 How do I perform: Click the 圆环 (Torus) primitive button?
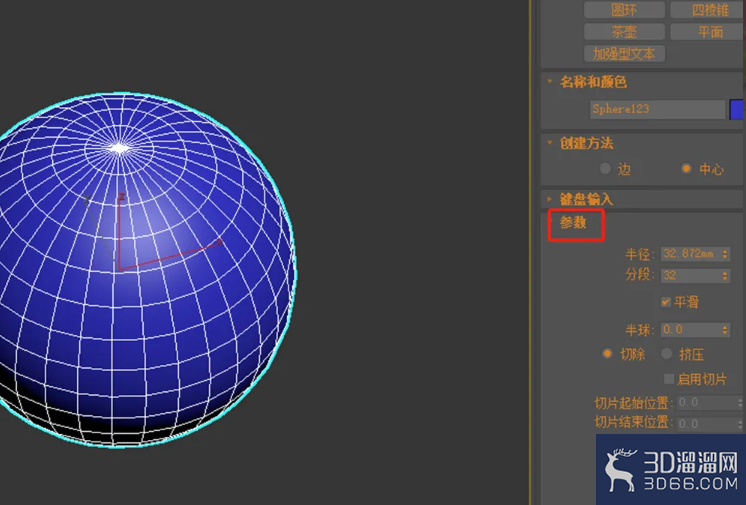pos(624,10)
